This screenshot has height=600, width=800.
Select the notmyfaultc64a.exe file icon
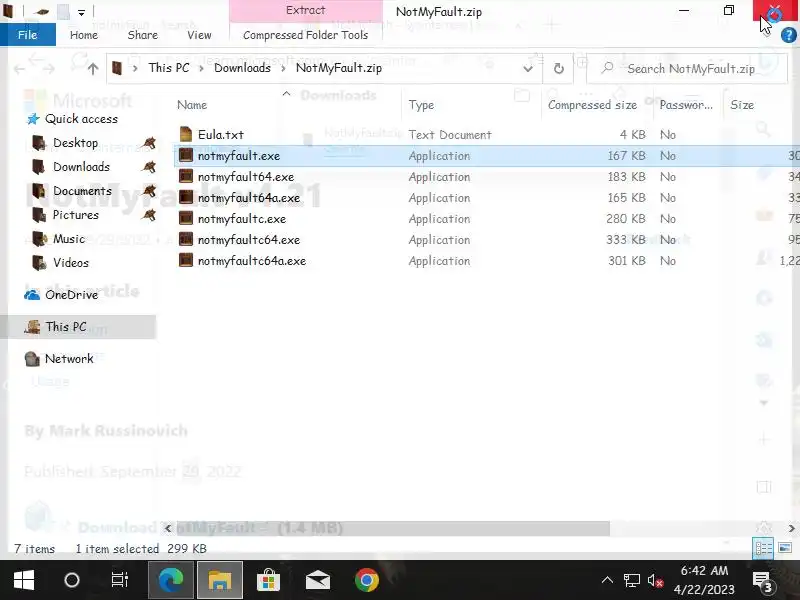click(186, 260)
